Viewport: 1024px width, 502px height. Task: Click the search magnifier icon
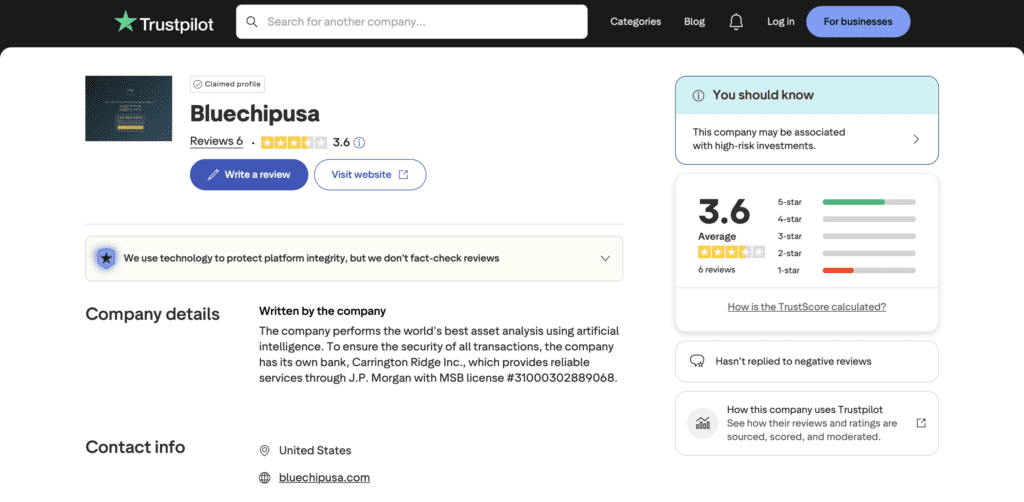(x=251, y=21)
